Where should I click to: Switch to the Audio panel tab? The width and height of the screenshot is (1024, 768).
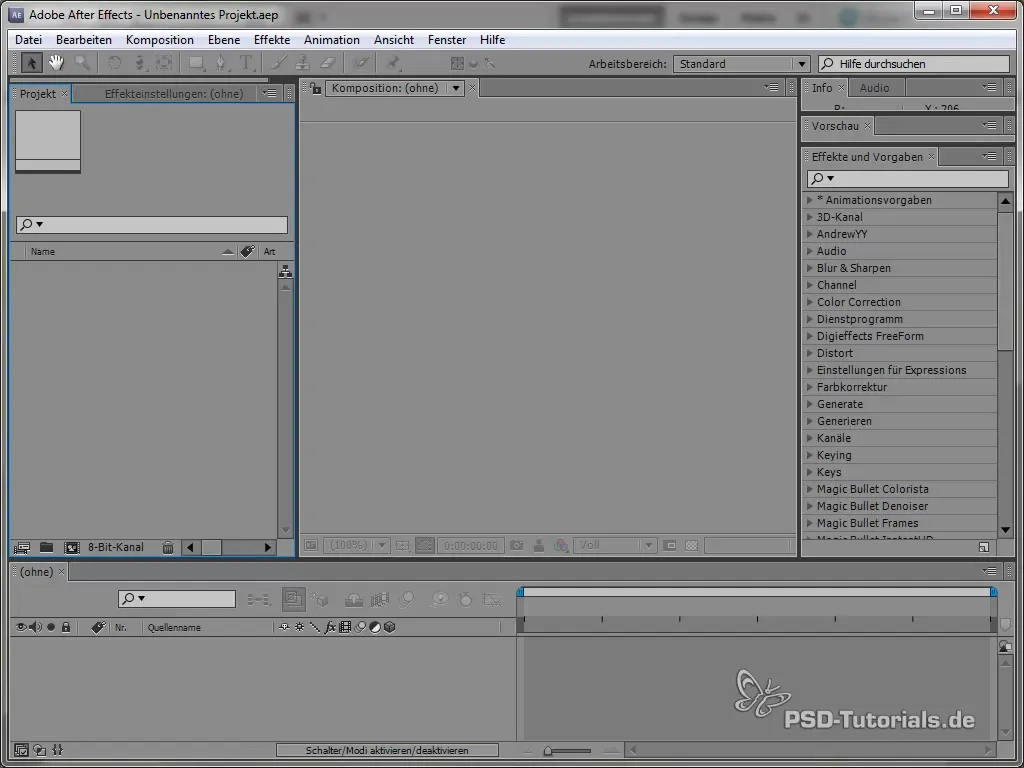(874, 88)
